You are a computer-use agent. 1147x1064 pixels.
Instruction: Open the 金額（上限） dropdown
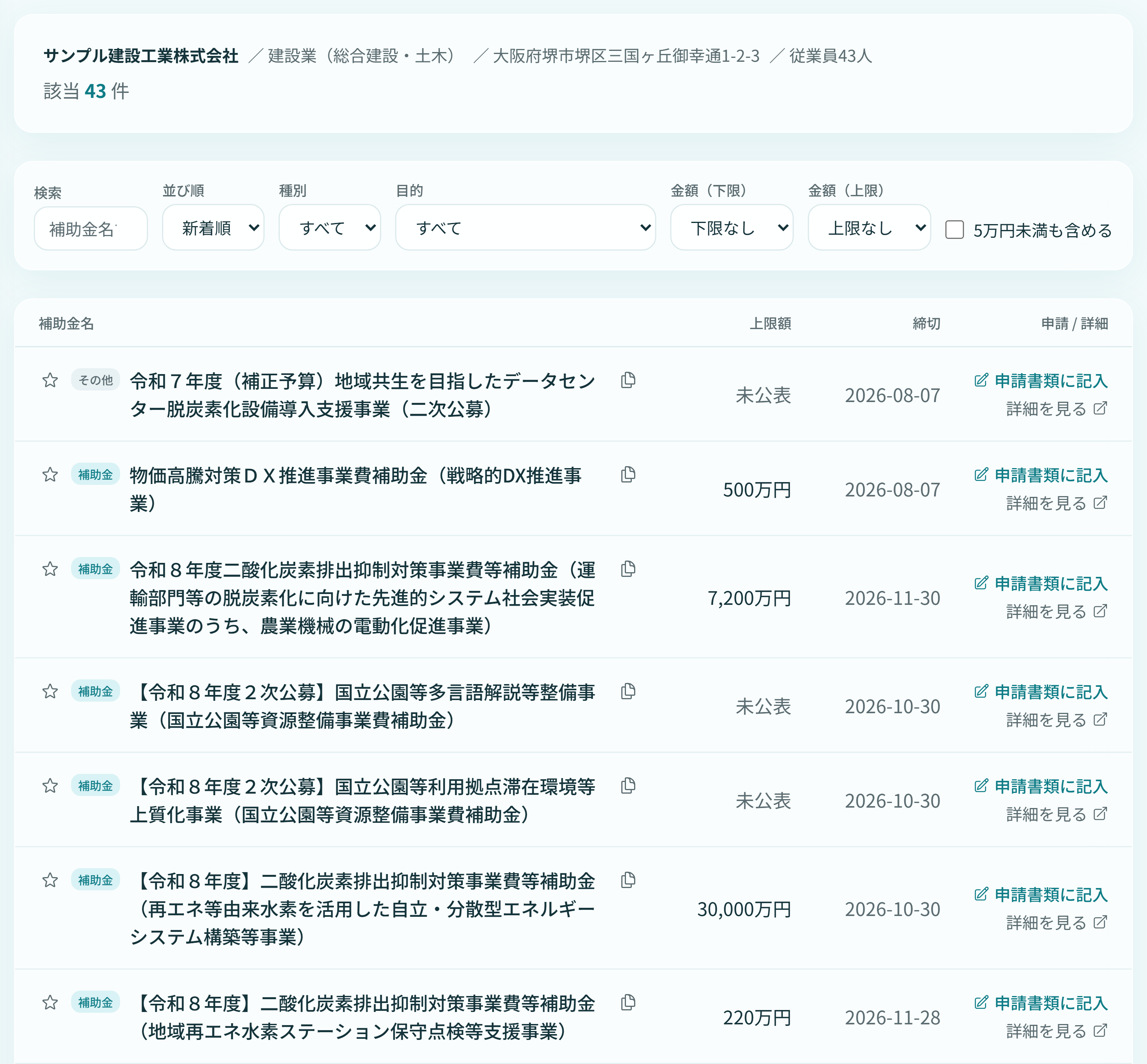click(869, 228)
